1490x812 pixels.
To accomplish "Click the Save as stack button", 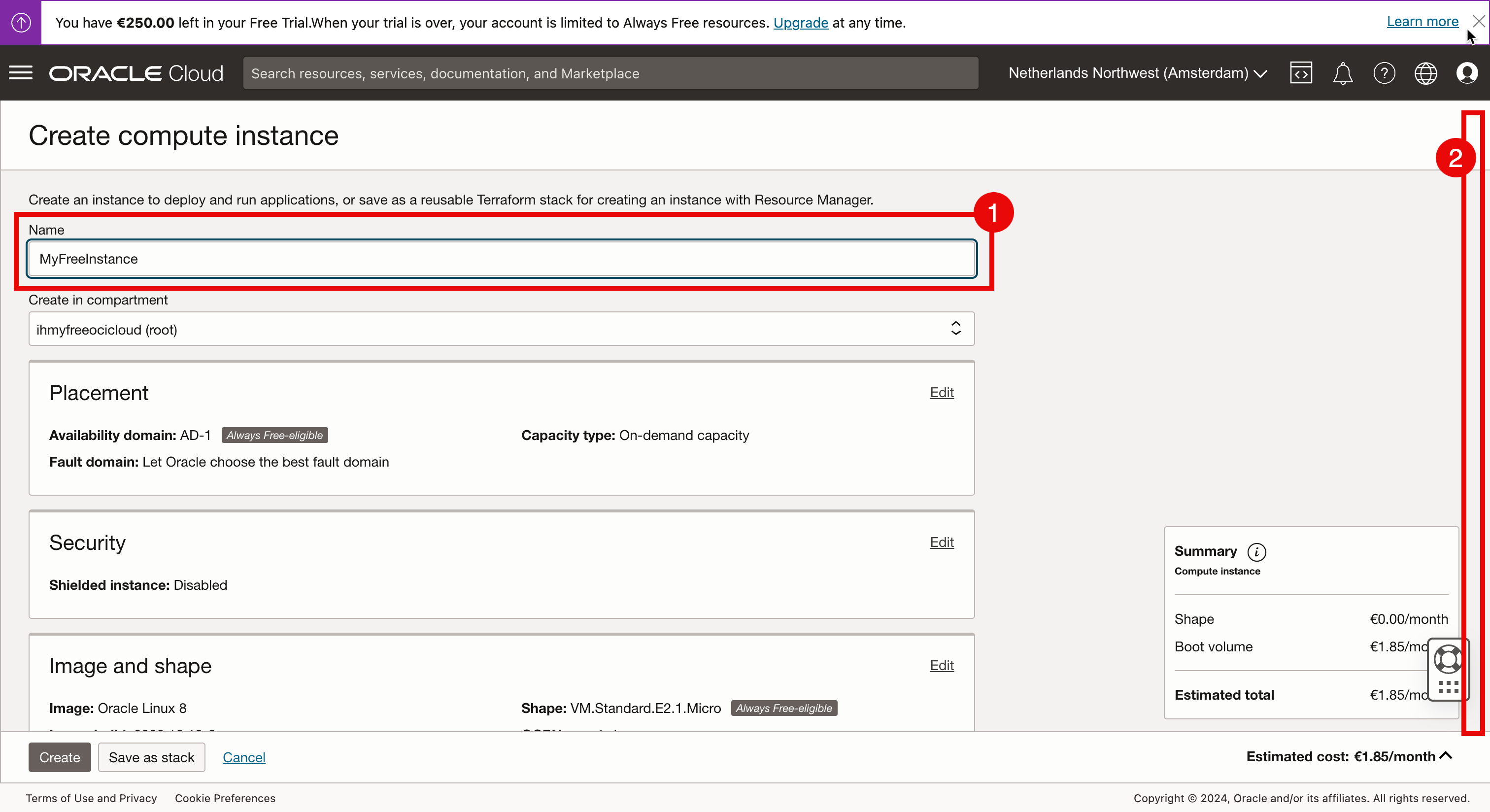I will click(x=152, y=757).
